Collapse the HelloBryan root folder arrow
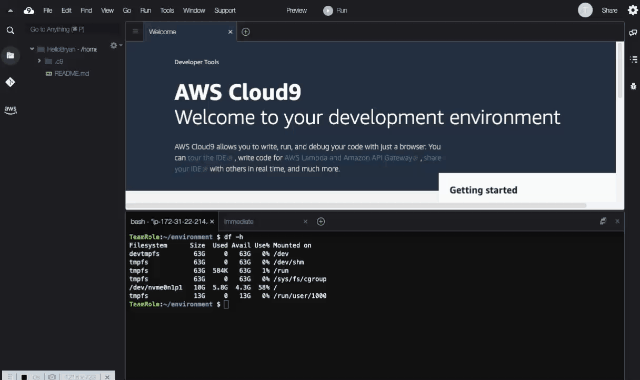 [32, 49]
